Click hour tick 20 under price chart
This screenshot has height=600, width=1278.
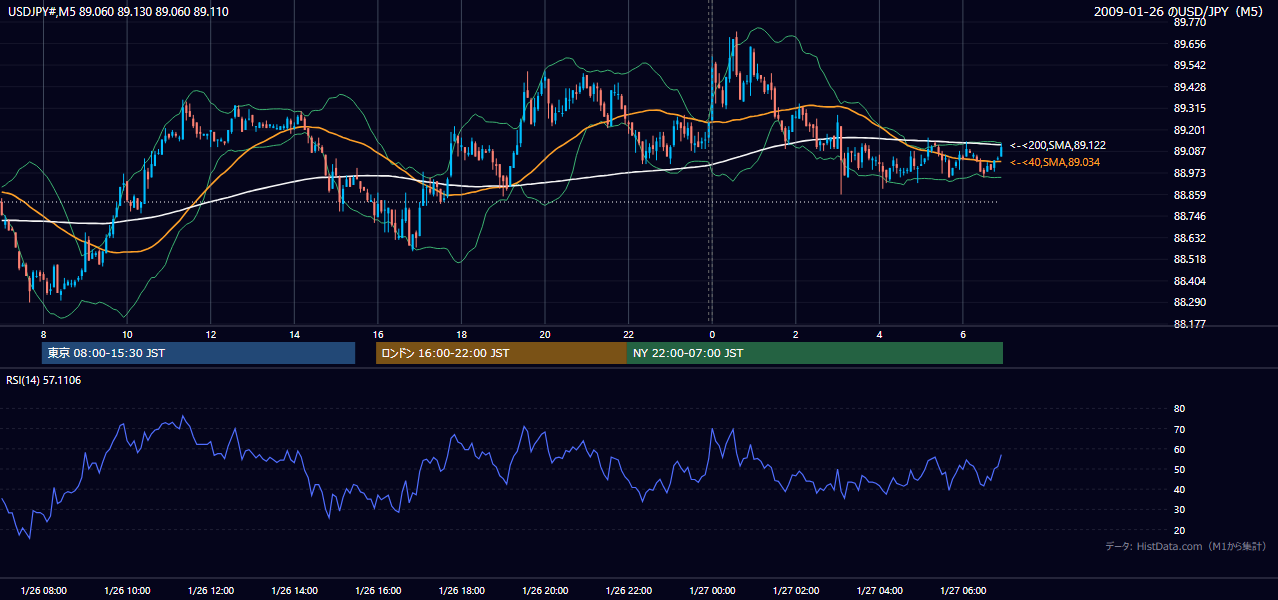pos(544,334)
